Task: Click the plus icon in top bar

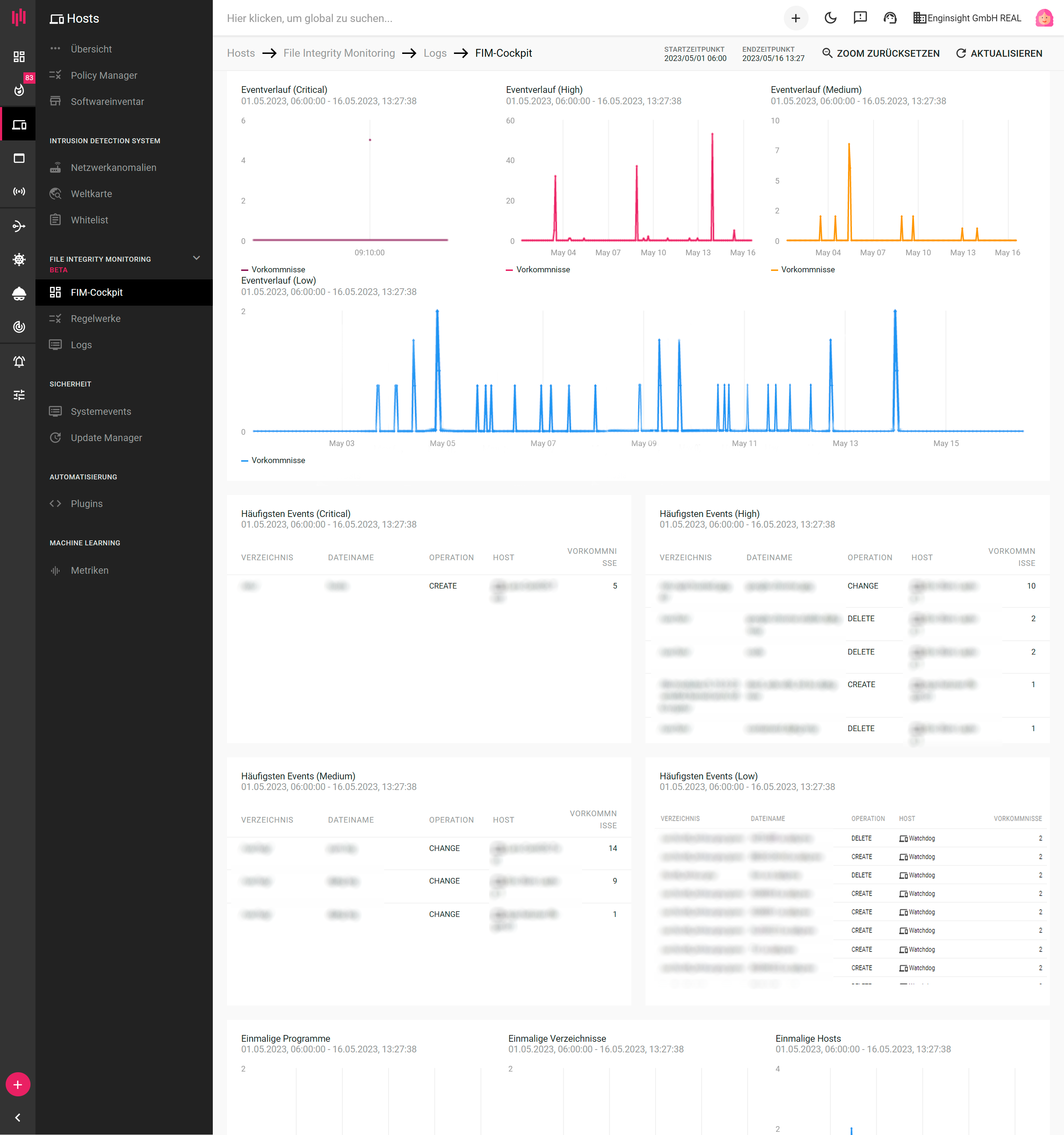Action: 796,18
